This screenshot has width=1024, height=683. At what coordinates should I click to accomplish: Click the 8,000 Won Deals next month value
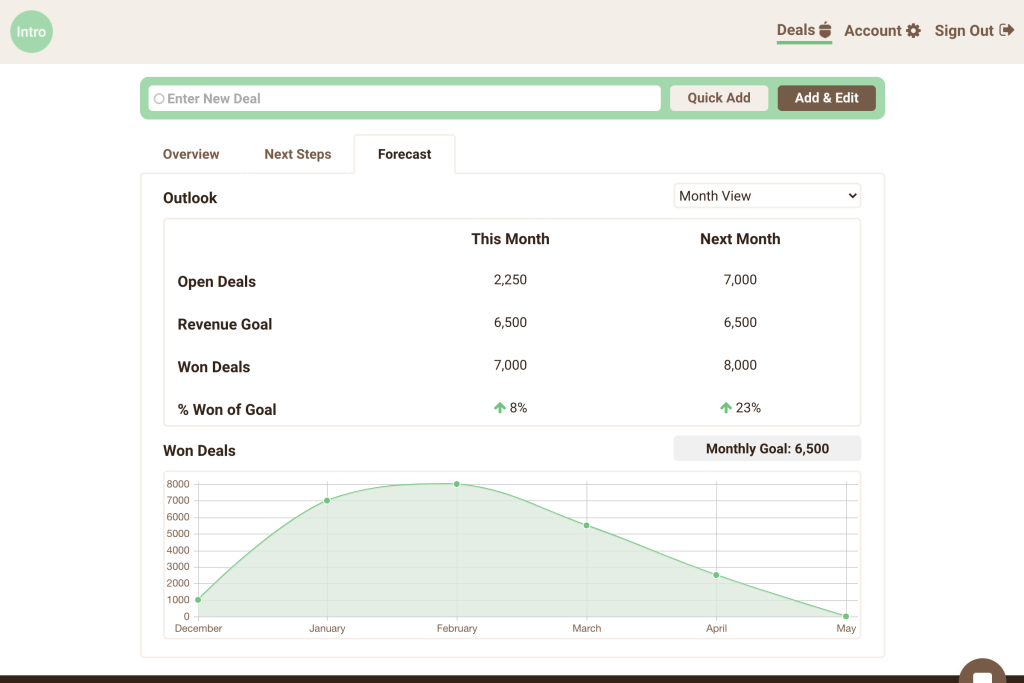pos(740,365)
